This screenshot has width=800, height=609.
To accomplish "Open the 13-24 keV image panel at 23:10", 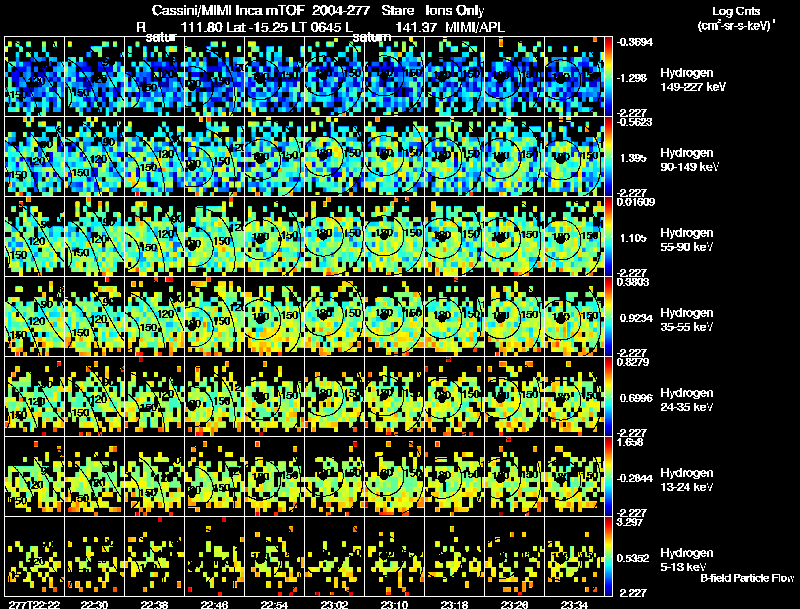I will tap(394, 477).
